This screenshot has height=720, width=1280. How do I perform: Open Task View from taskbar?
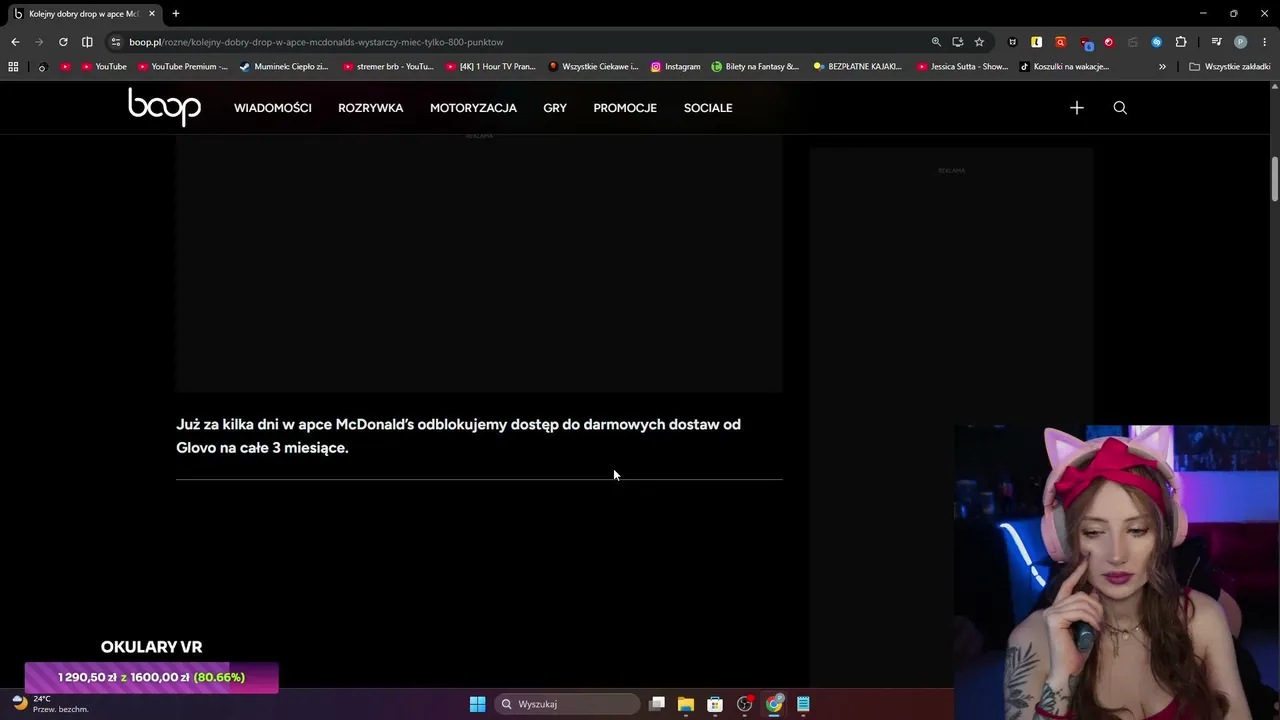(x=656, y=704)
